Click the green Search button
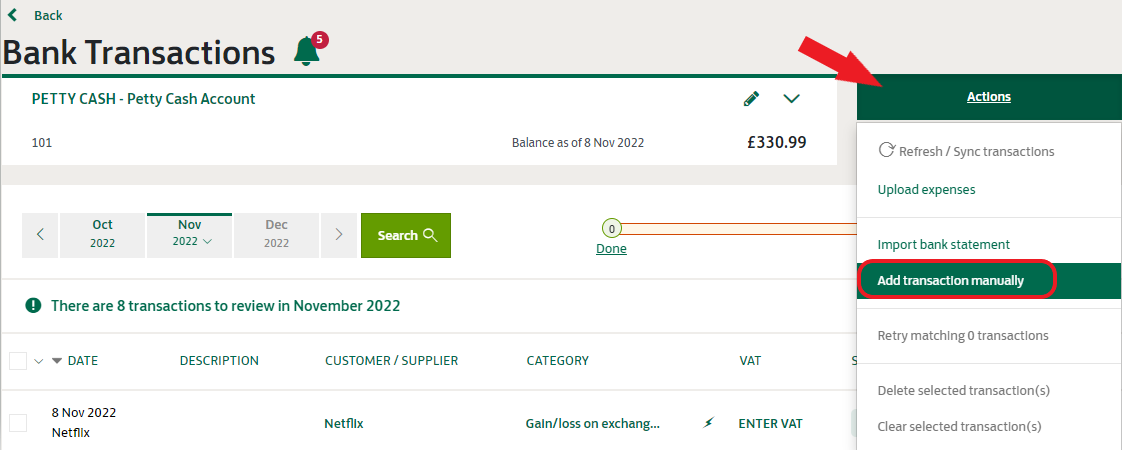This screenshot has width=1122, height=450. pyautogui.click(x=406, y=235)
